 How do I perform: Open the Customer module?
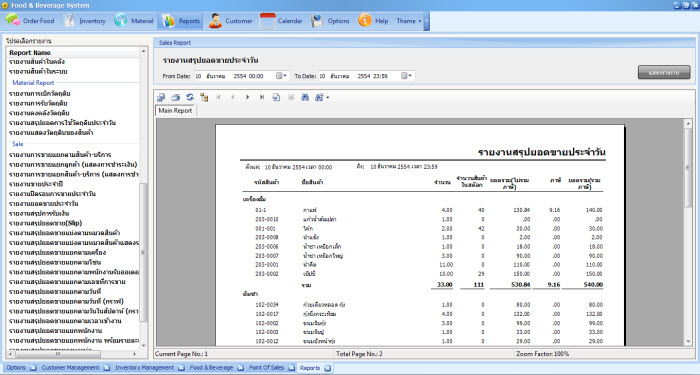click(x=231, y=21)
